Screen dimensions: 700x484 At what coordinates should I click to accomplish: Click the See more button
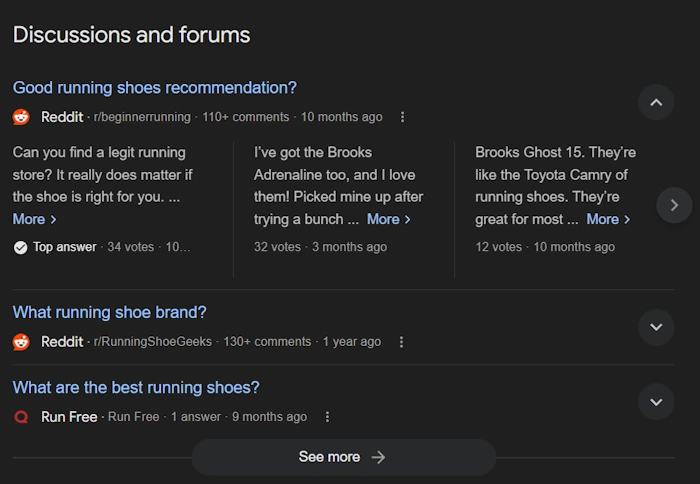click(x=344, y=457)
